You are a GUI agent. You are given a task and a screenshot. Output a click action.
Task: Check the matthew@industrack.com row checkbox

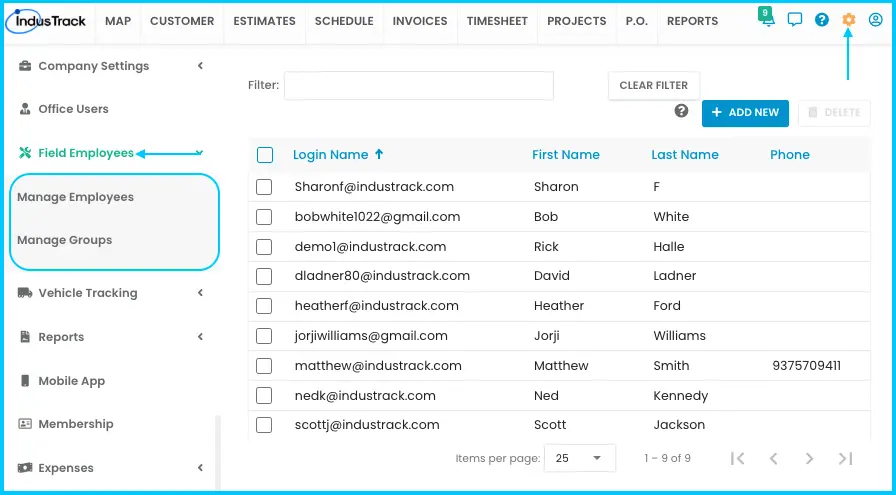tap(264, 366)
